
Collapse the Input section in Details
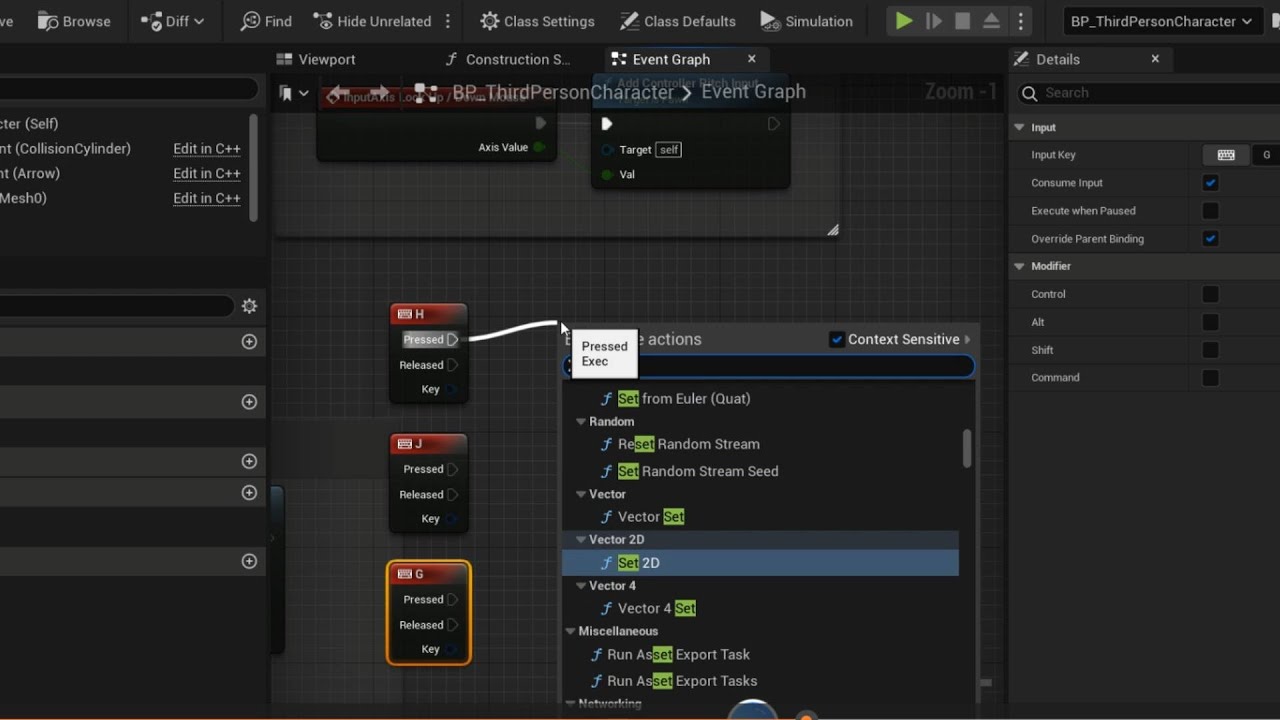click(x=1020, y=127)
